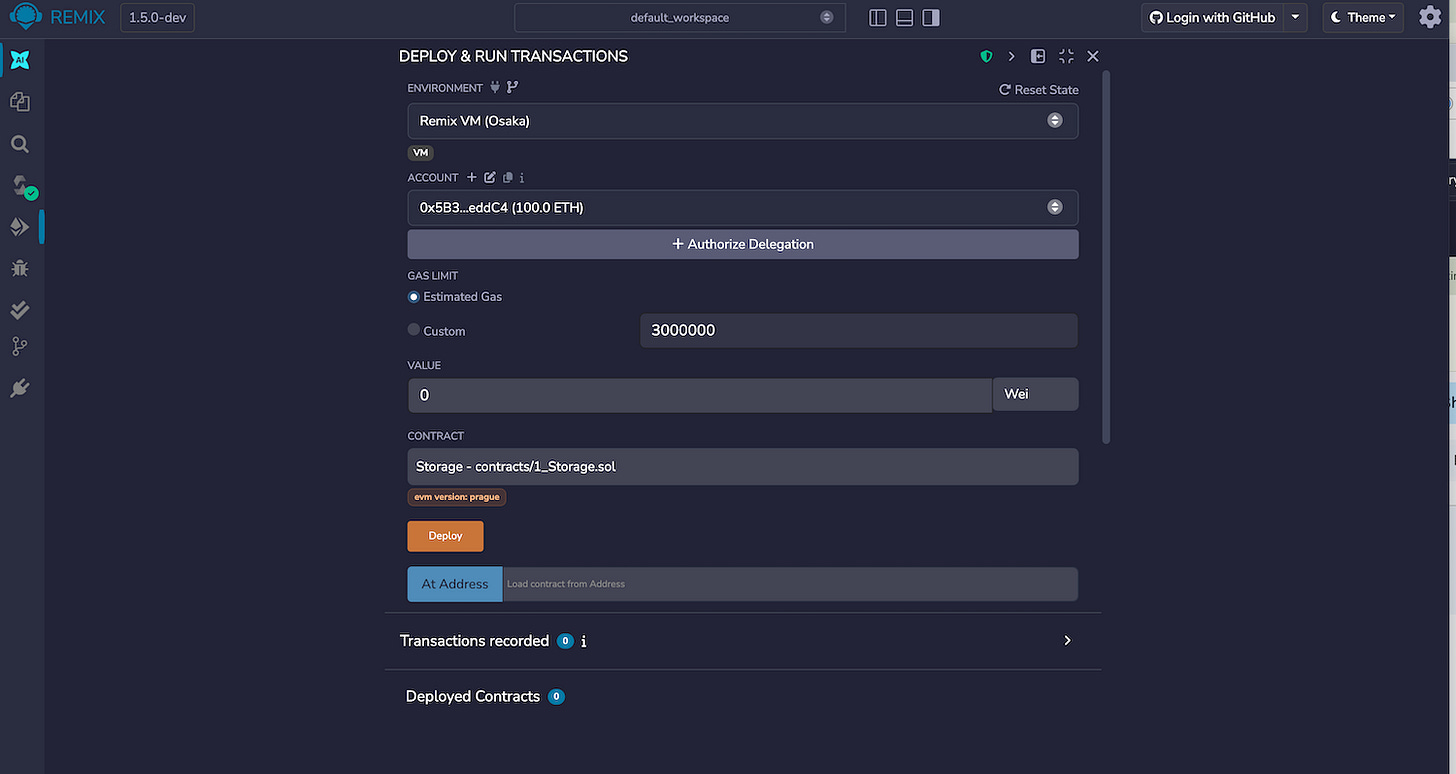The height and width of the screenshot is (774, 1456).
Task: Click the Remix logo home icon
Action: pos(25,17)
